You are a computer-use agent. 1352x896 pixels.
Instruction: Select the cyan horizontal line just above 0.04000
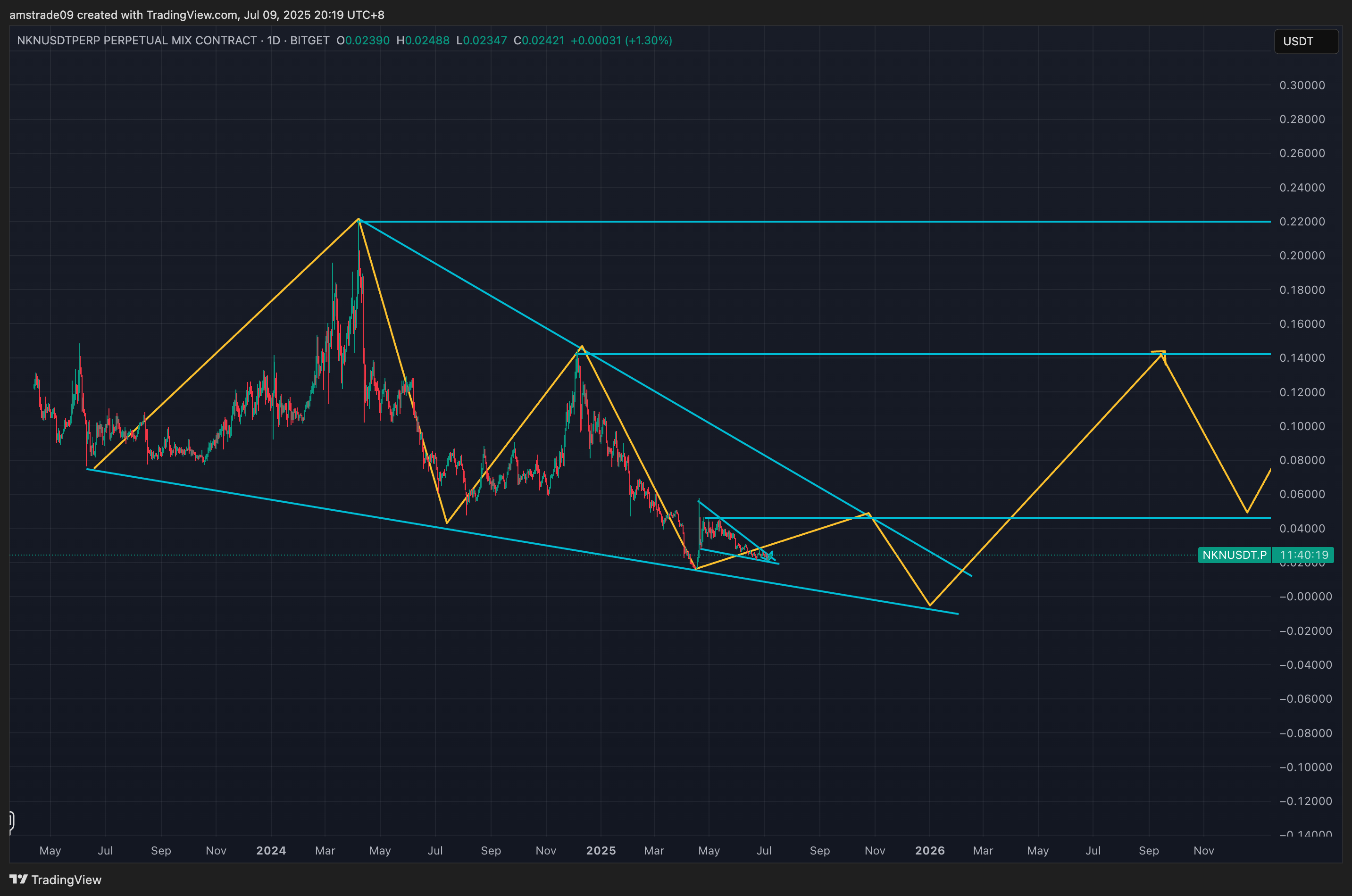(987, 518)
